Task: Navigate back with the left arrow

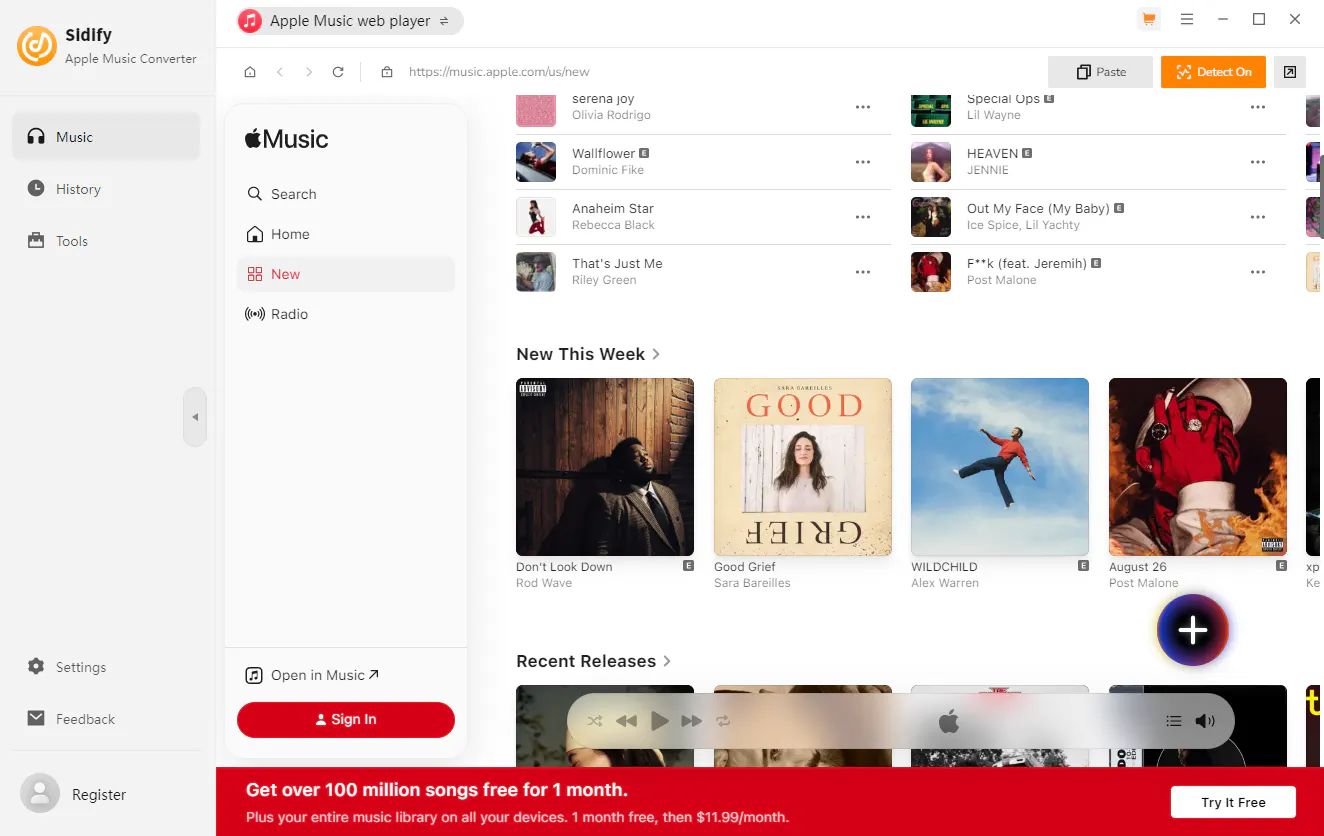Action: coord(280,72)
